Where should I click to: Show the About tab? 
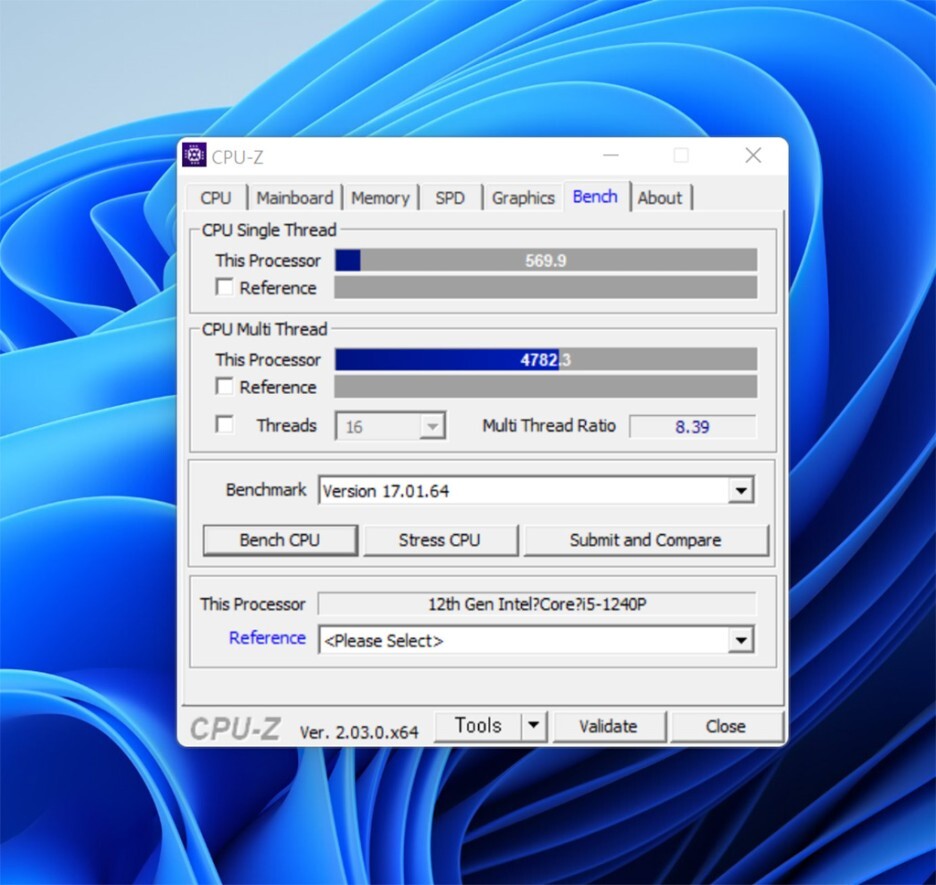[660, 198]
